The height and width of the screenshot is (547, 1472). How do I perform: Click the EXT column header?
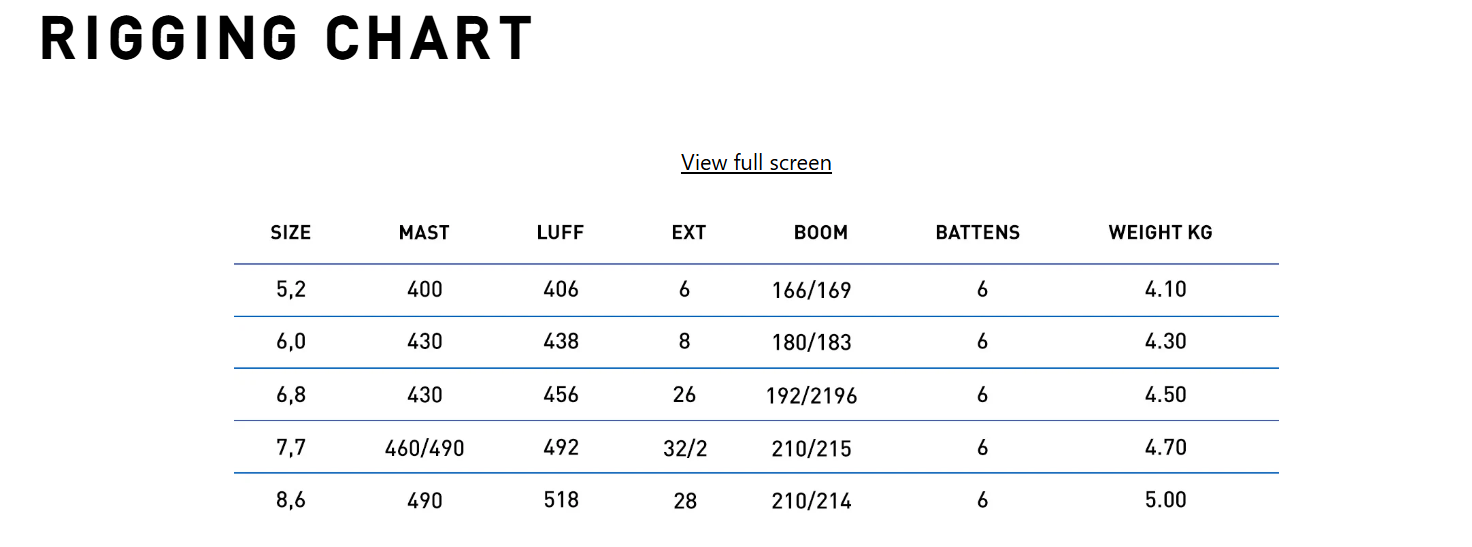[x=689, y=233]
